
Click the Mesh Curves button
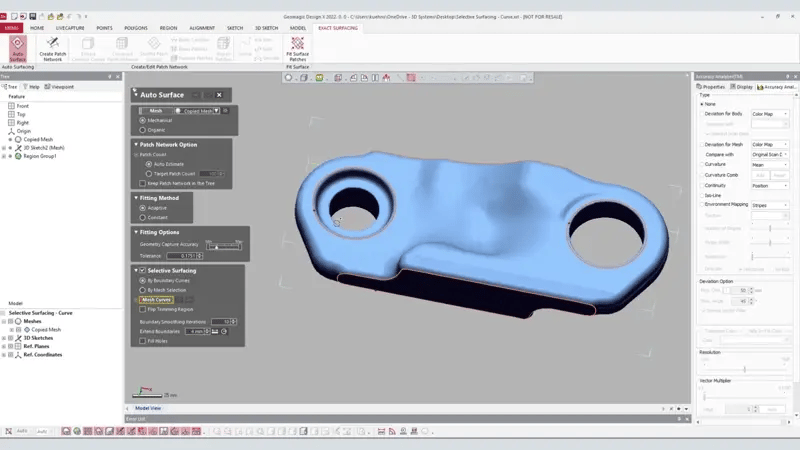[155, 300]
